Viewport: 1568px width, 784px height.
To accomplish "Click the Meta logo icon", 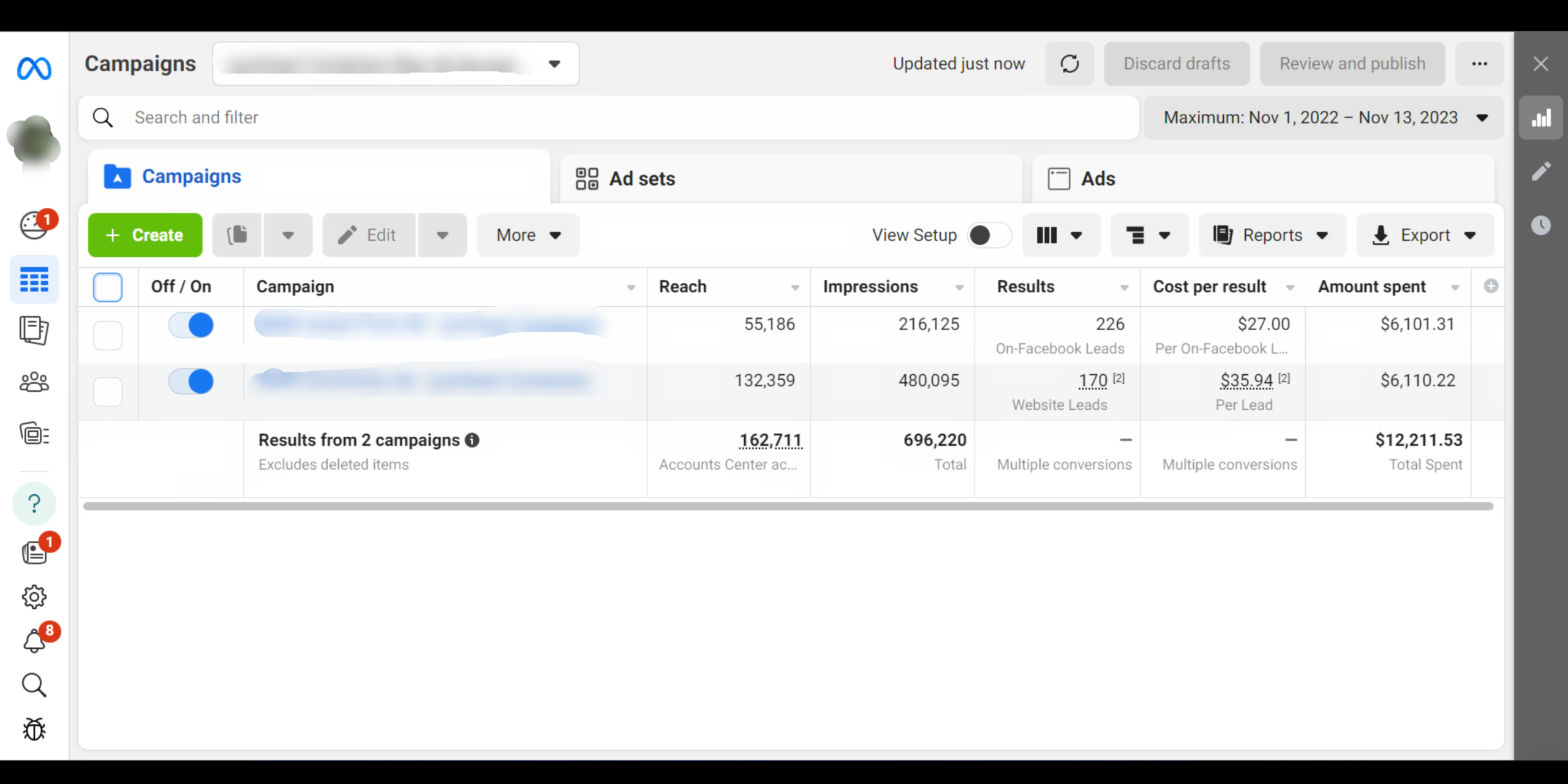I will (34, 68).
